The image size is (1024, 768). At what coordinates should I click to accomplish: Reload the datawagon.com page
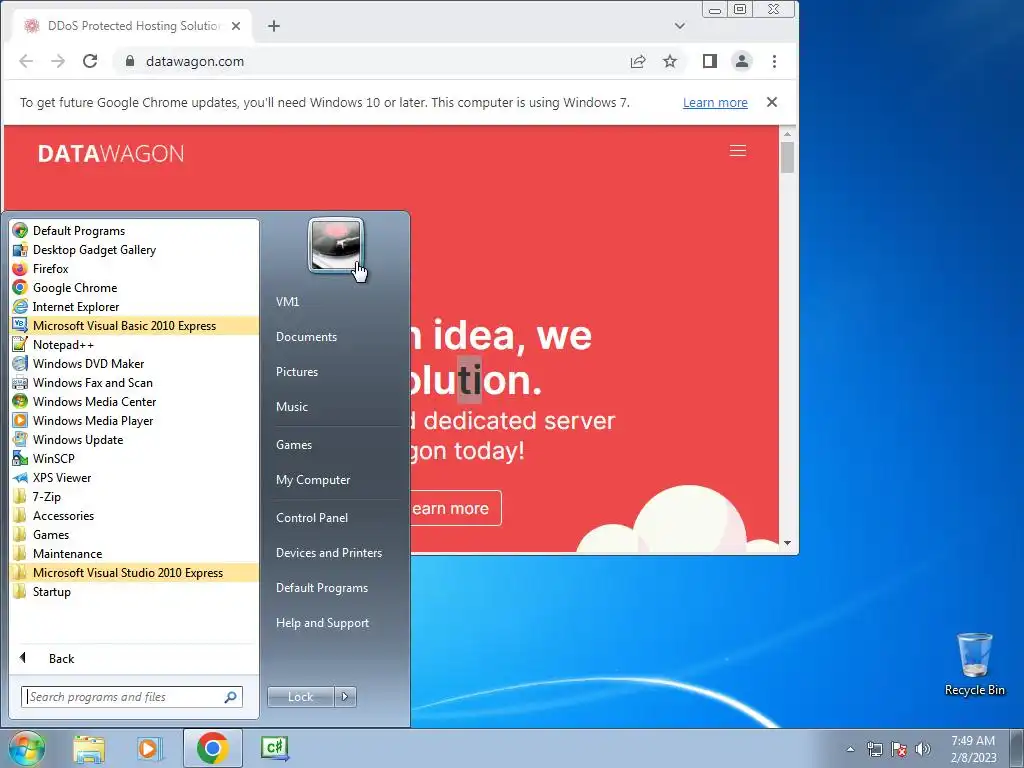[x=90, y=61]
